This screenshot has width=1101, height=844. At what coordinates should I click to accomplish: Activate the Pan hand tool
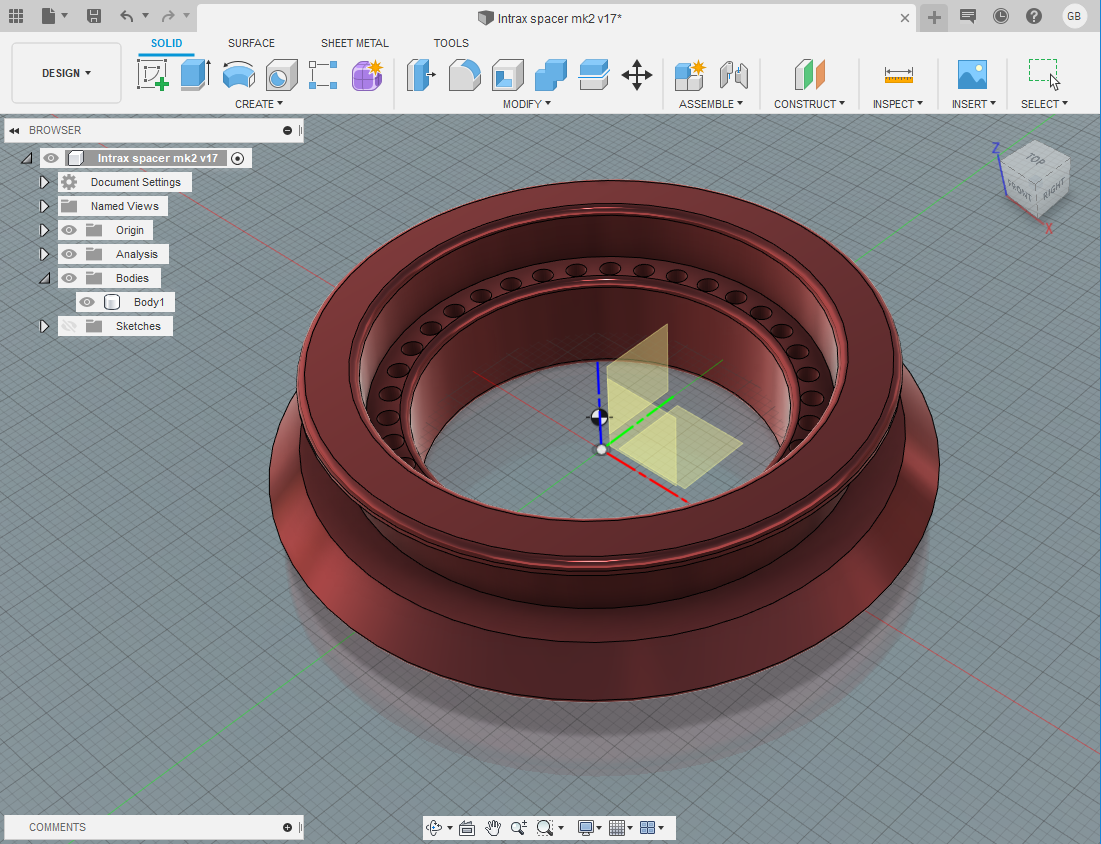pos(493,828)
